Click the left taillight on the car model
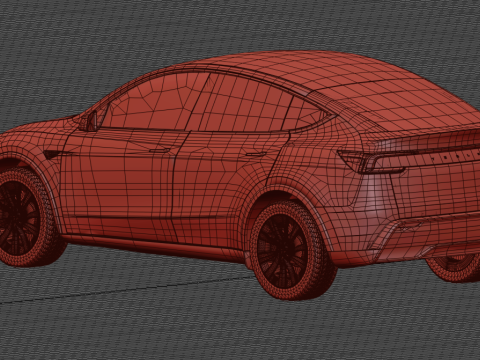This screenshot has height=360, width=480. 371,162
